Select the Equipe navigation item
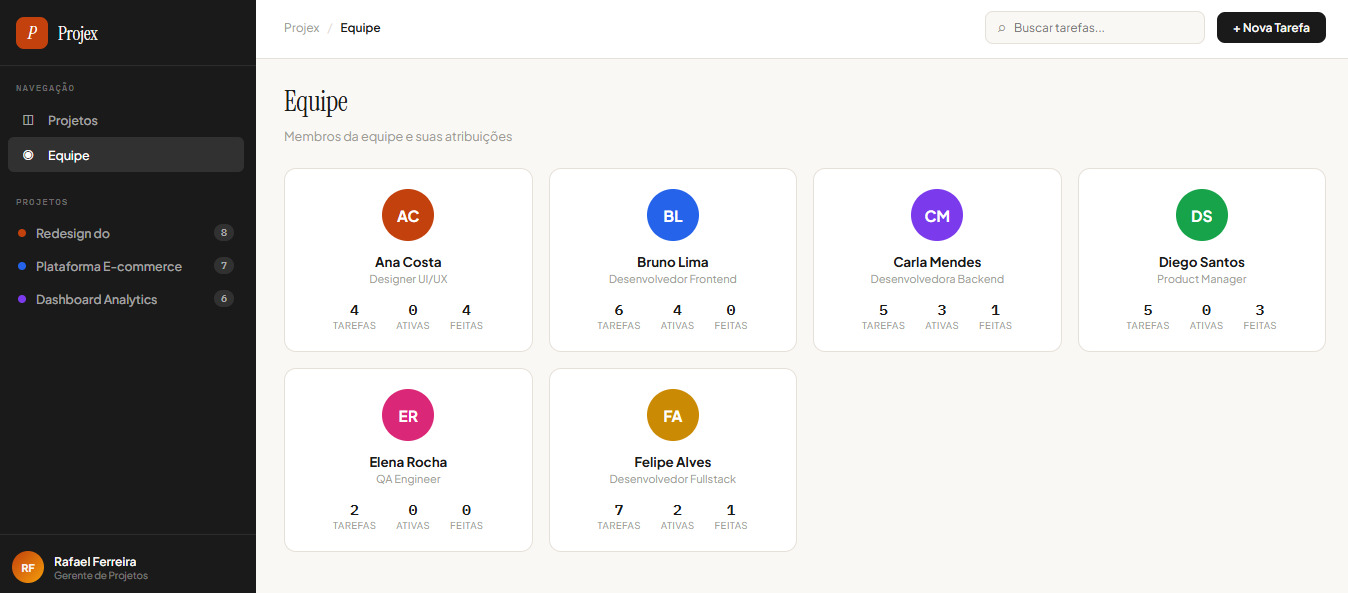Screen dimensions: 1348x593 tap(126, 155)
